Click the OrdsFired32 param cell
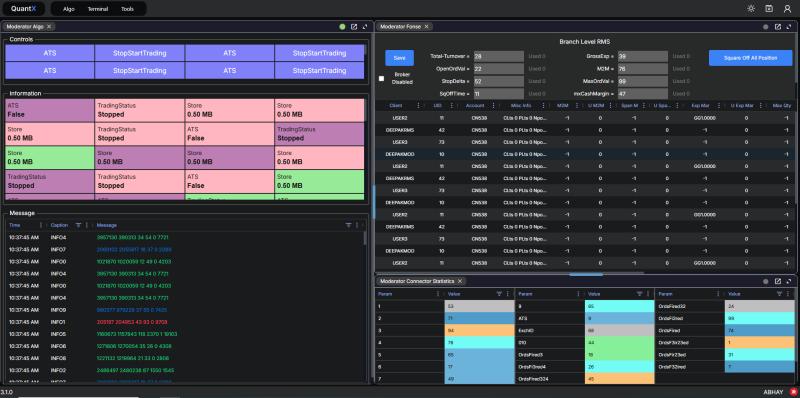This screenshot has width=800, height=398. tap(689, 306)
